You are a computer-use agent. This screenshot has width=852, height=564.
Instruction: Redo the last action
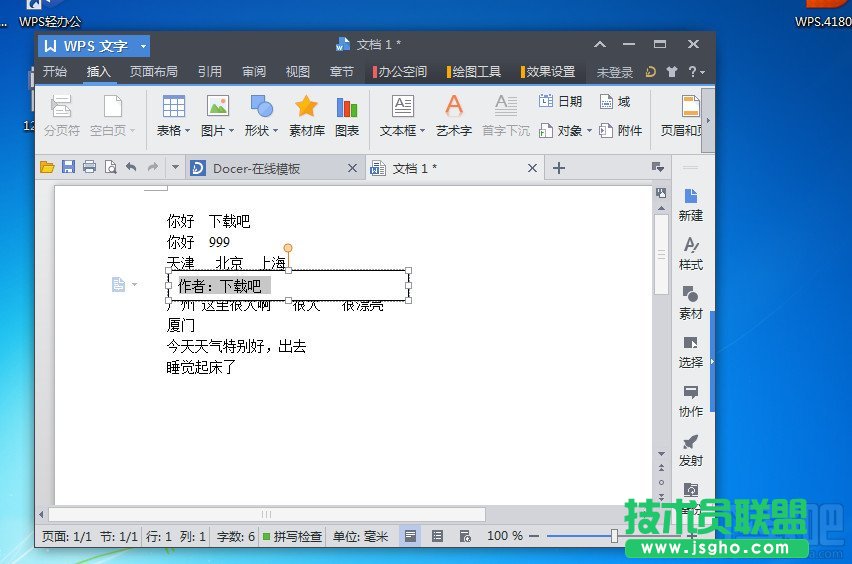pos(153,167)
